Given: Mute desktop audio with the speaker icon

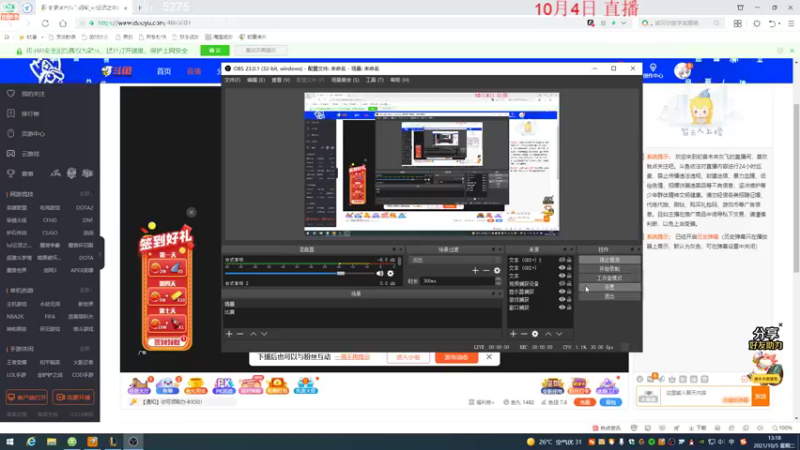Looking at the screenshot, I should point(380,273).
